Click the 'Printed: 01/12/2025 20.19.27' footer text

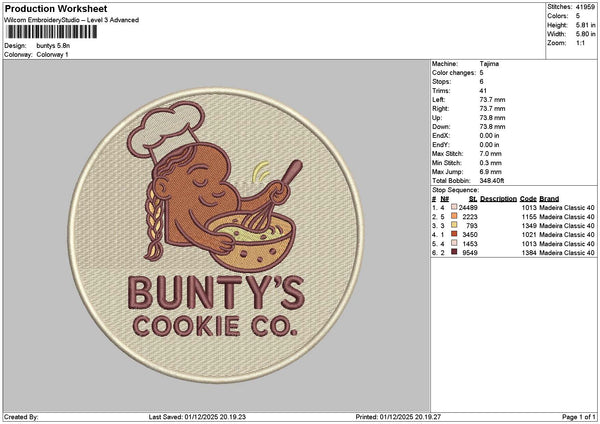tap(398, 417)
